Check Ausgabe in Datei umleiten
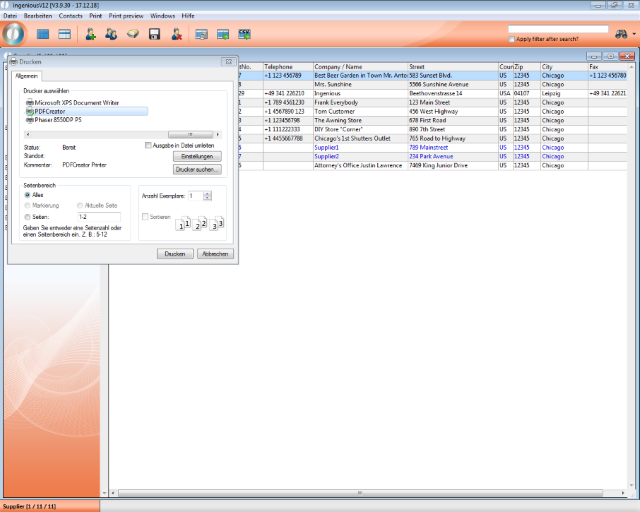This screenshot has height=512, width=640. pyautogui.click(x=148, y=145)
